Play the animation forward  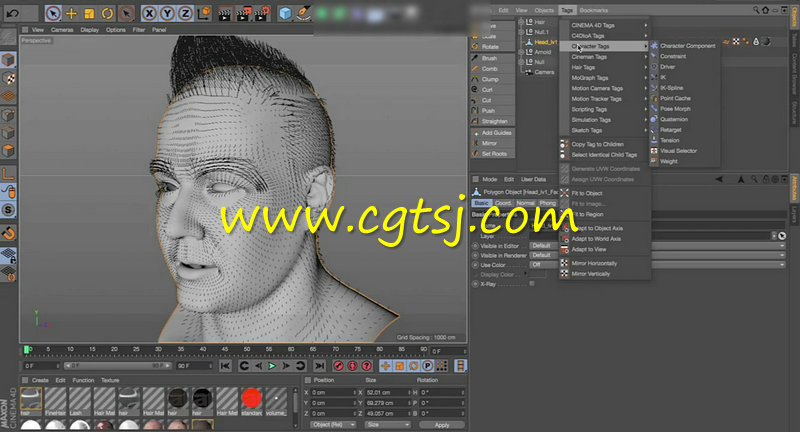(x=272, y=366)
